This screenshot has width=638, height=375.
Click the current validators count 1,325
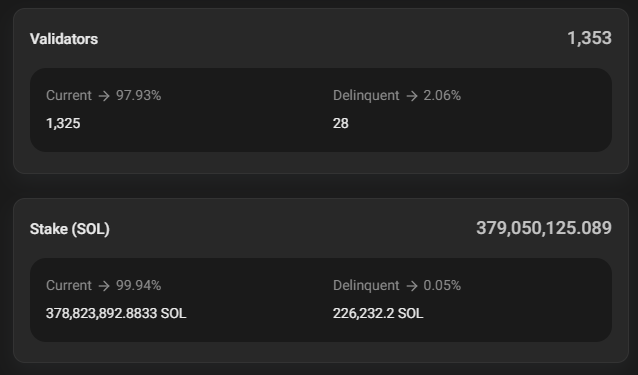(63, 123)
